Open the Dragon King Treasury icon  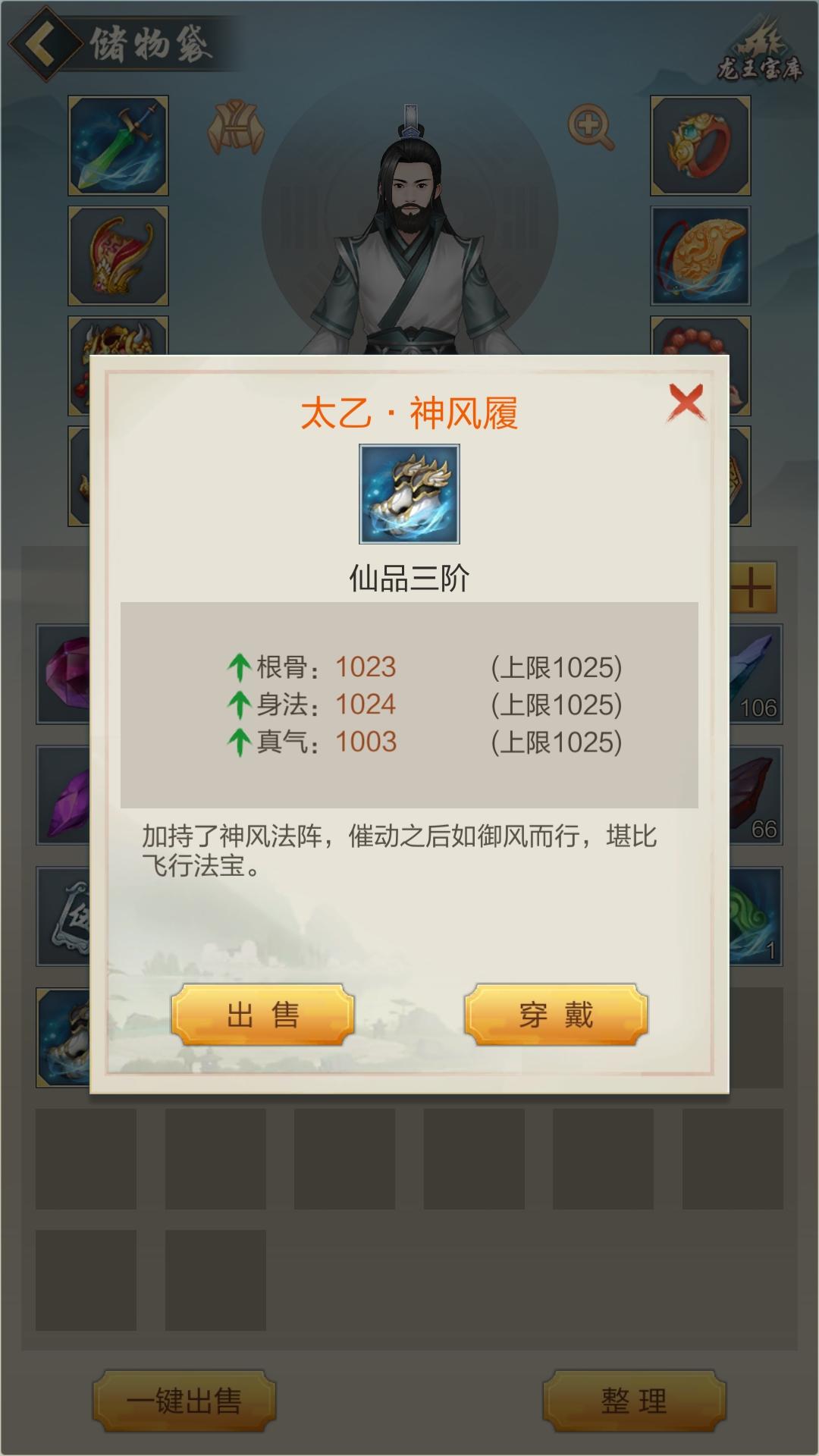(760, 55)
